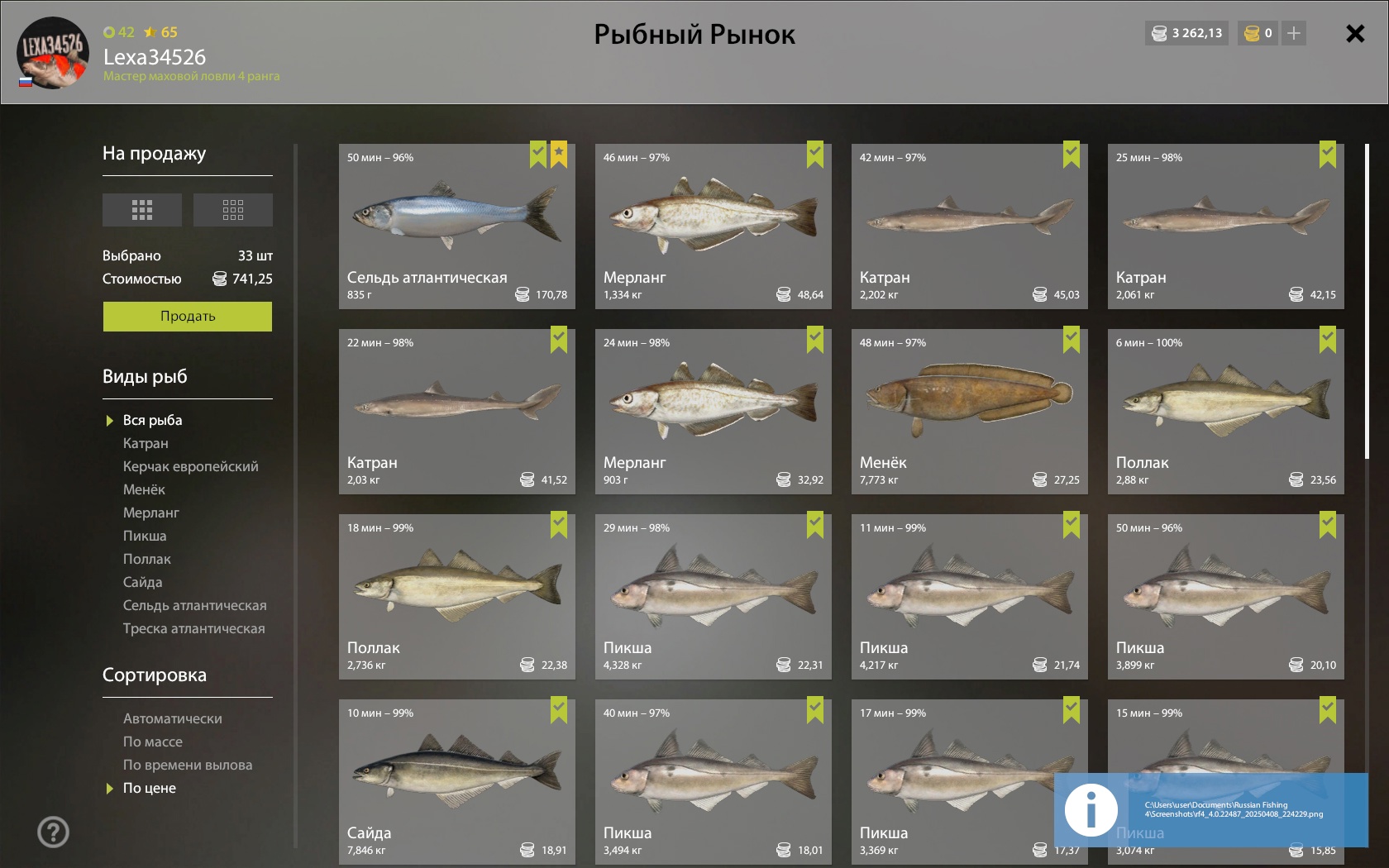
Task: Click the star trophy marker on herring
Action: [x=559, y=155]
